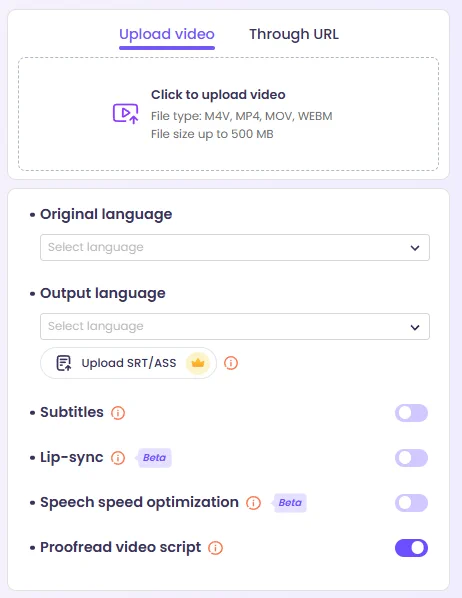
Task: Click the premium crown icon
Action: 198,363
